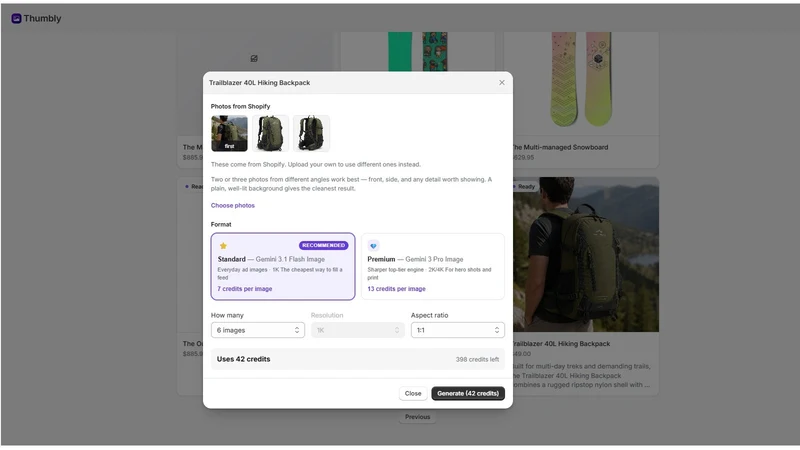800x450 pixels.
Task: Click the Close button in dialog
Action: point(413,393)
